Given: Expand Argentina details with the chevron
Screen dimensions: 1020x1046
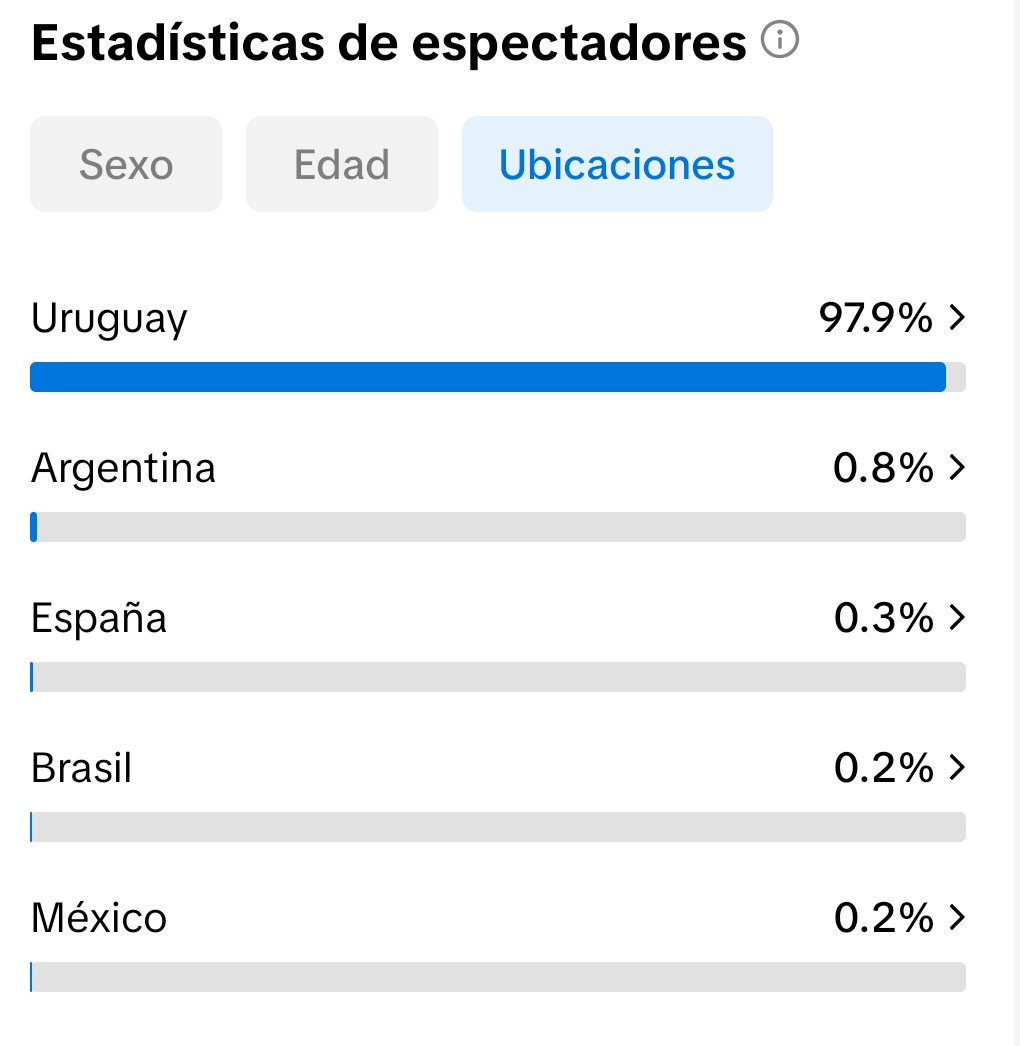Looking at the screenshot, I should coord(957,467).
